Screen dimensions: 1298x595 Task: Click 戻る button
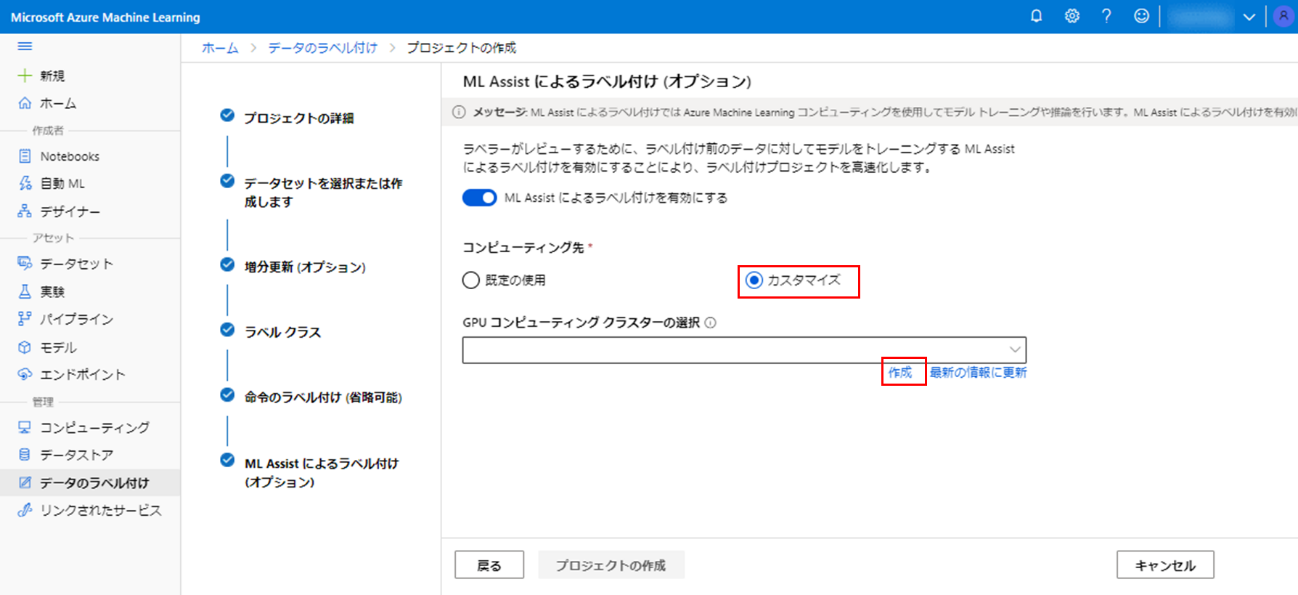pyautogui.click(x=489, y=565)
